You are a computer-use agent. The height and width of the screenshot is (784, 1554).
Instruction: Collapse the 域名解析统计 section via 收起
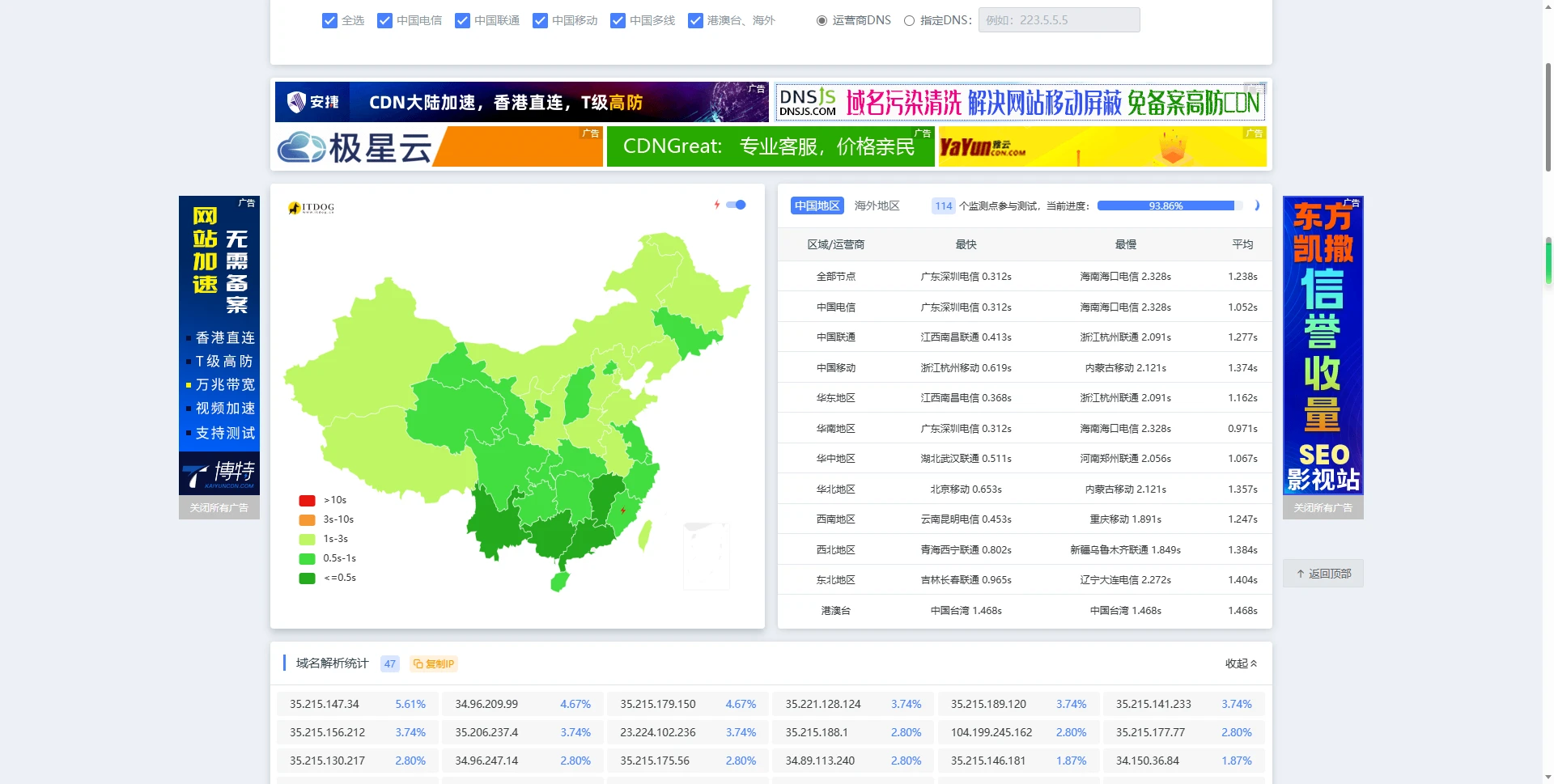(x=1241, y=663)
